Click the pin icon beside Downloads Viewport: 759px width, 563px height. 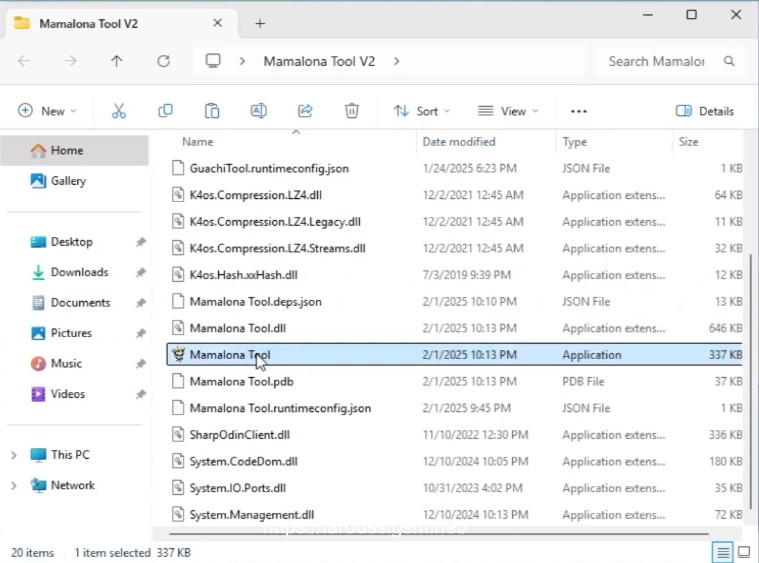[x=140, y=272]
